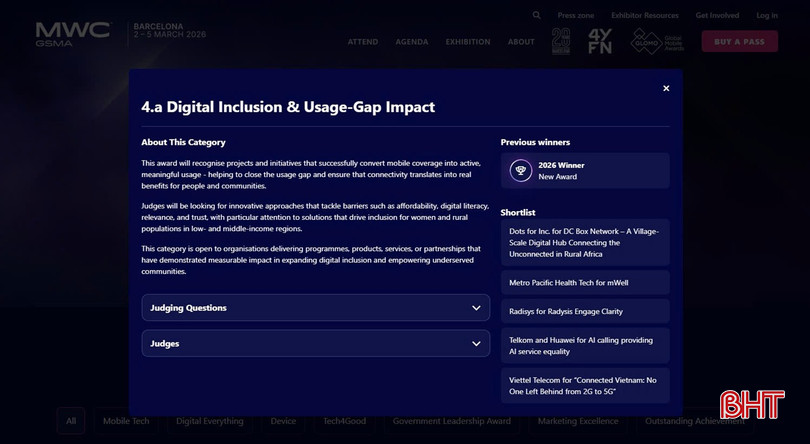Click the 2026 Winner trophy icon
810x444 pixels.
click(x=521, y=170)
